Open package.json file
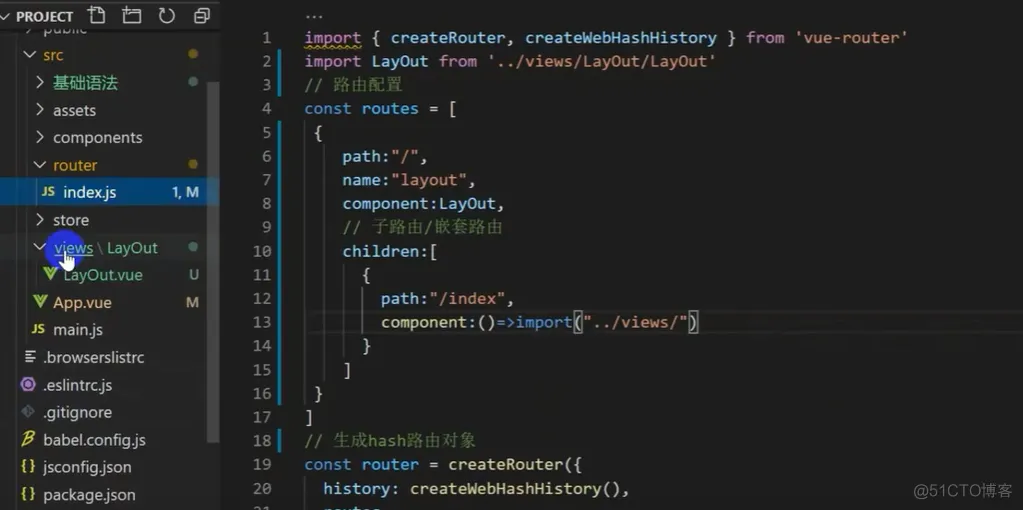Viewport: 1023px width, 510px height. click(x=89, y=494)
